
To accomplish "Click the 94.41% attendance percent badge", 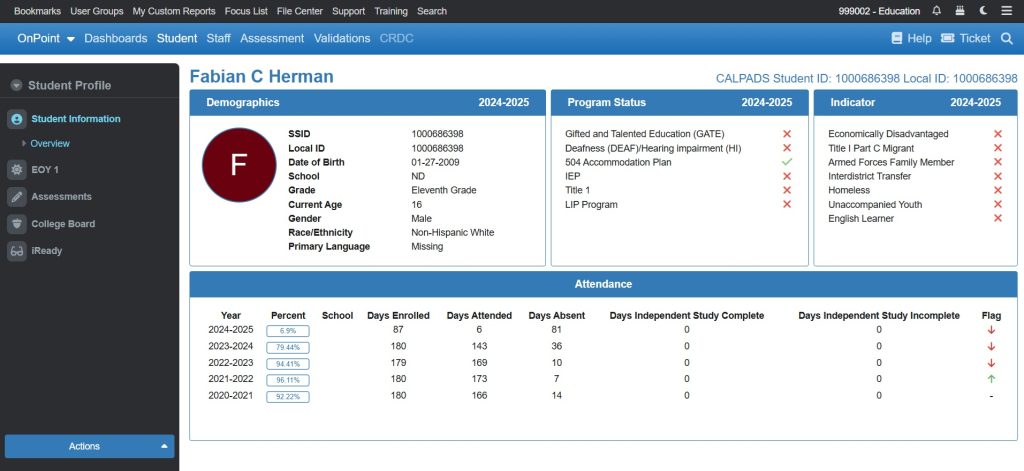I will click(288, 364).
